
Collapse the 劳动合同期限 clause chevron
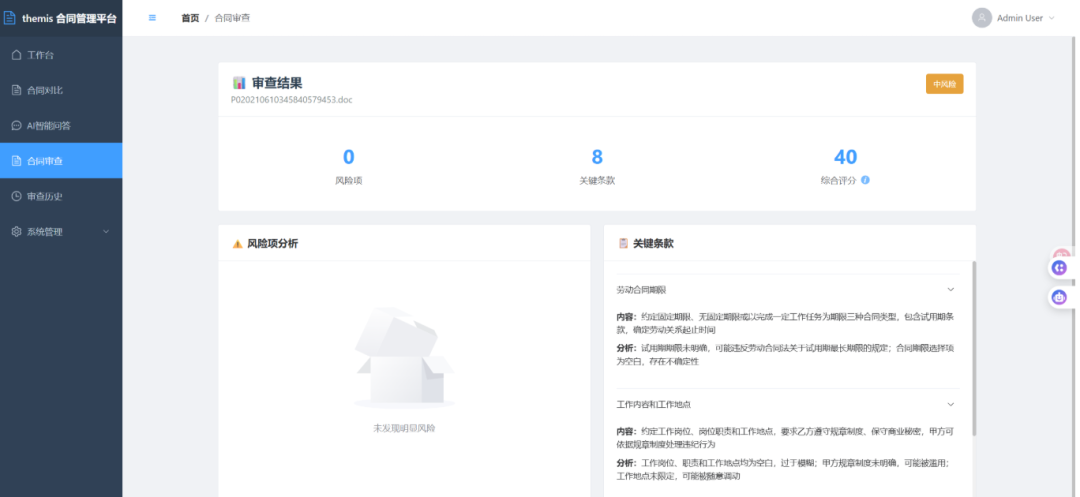pyautogui.click(x=951, y=290)
